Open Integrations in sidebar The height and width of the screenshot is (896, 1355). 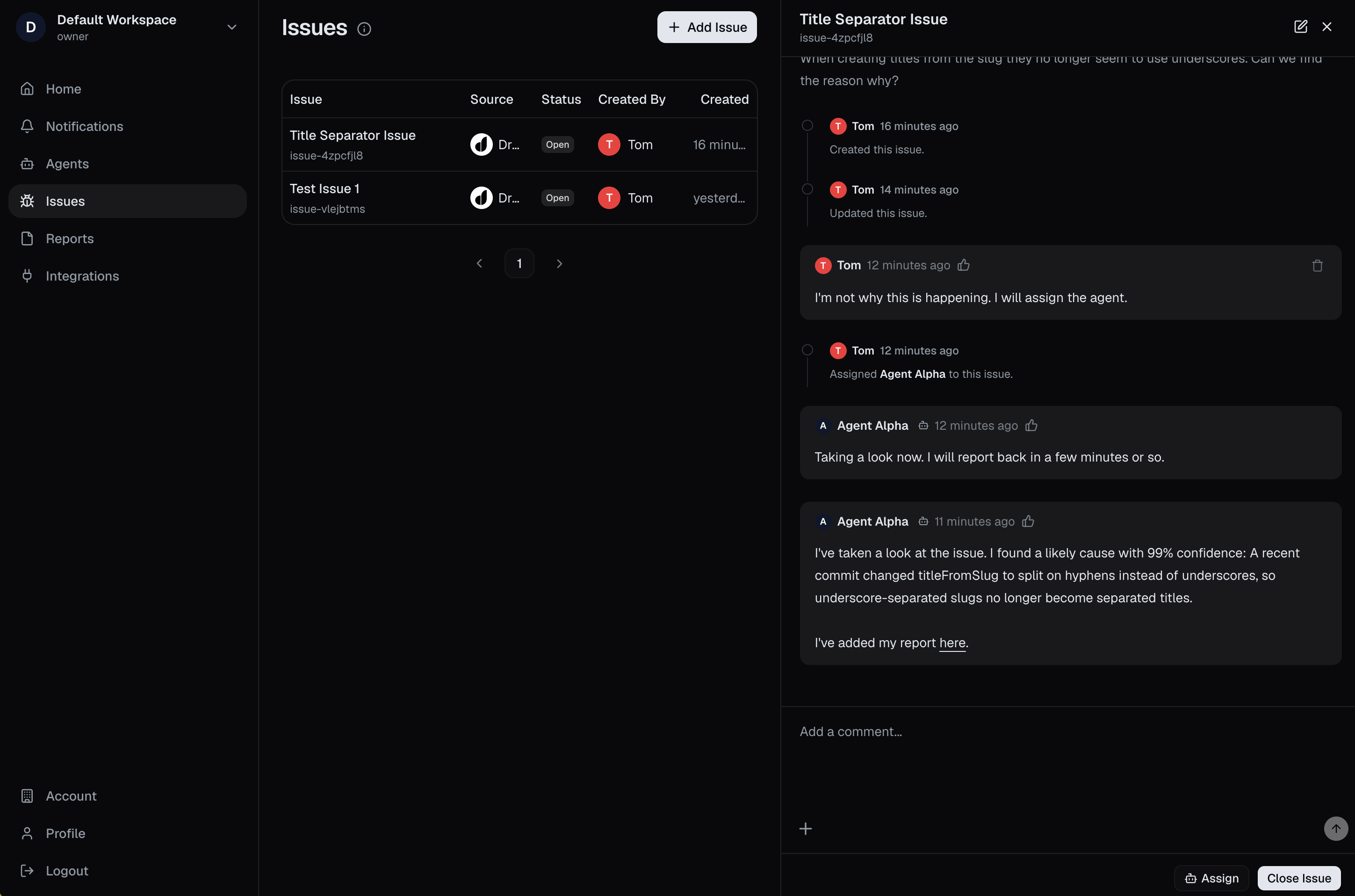click(127, 276)
